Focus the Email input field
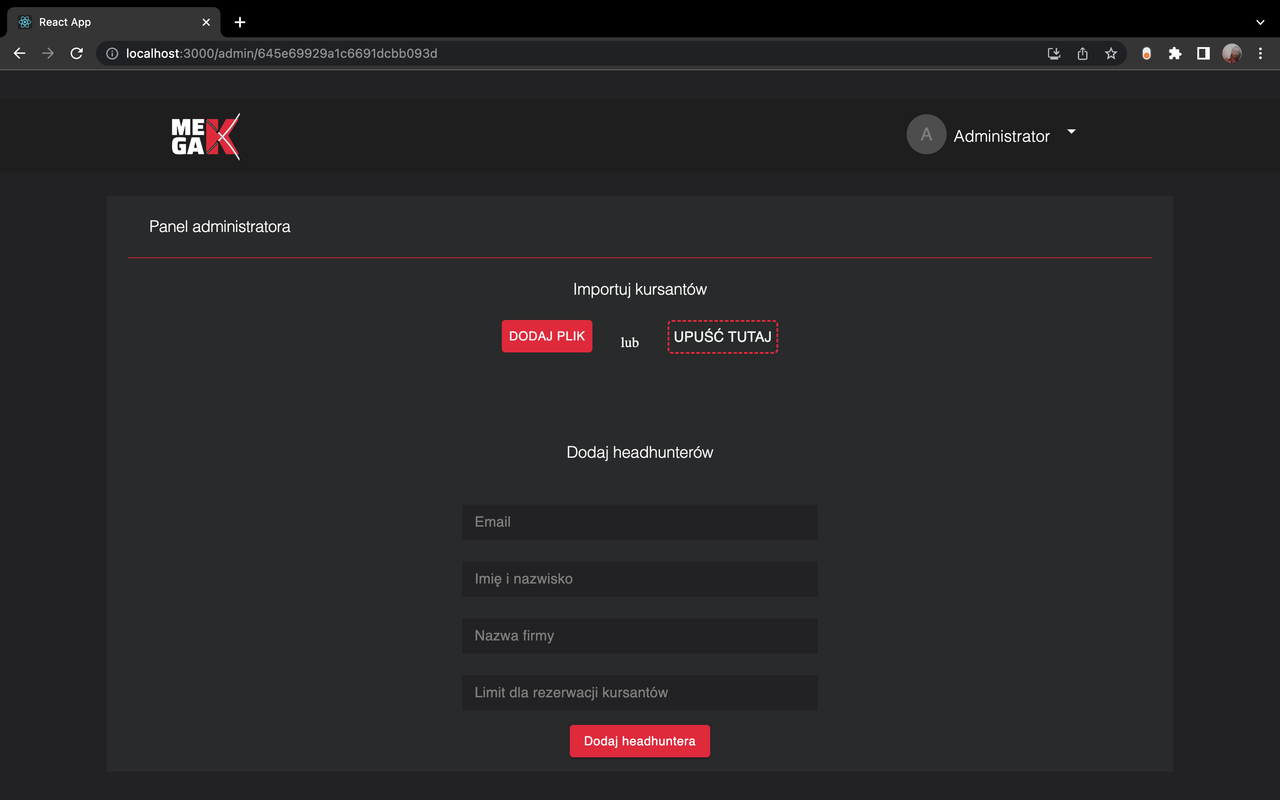The width and height of the screenshot is (1280, 800). (639, 521)
